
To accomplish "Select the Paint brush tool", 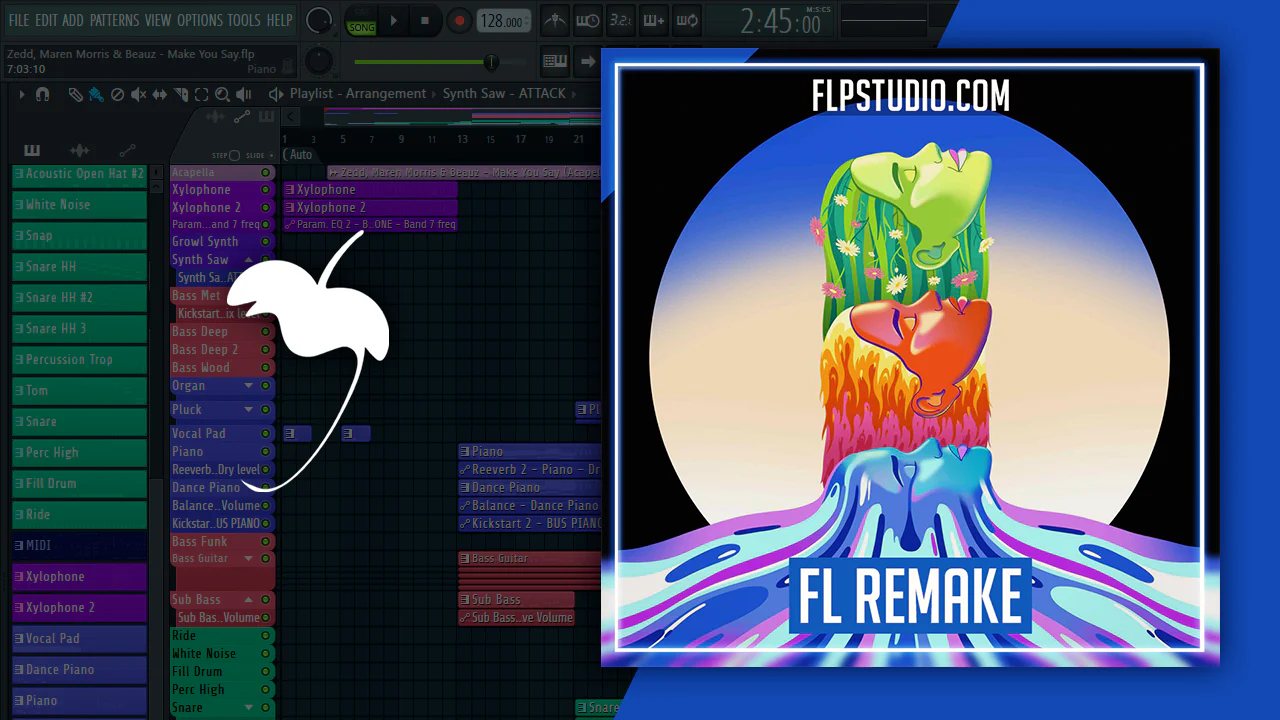I will (96, 94).
